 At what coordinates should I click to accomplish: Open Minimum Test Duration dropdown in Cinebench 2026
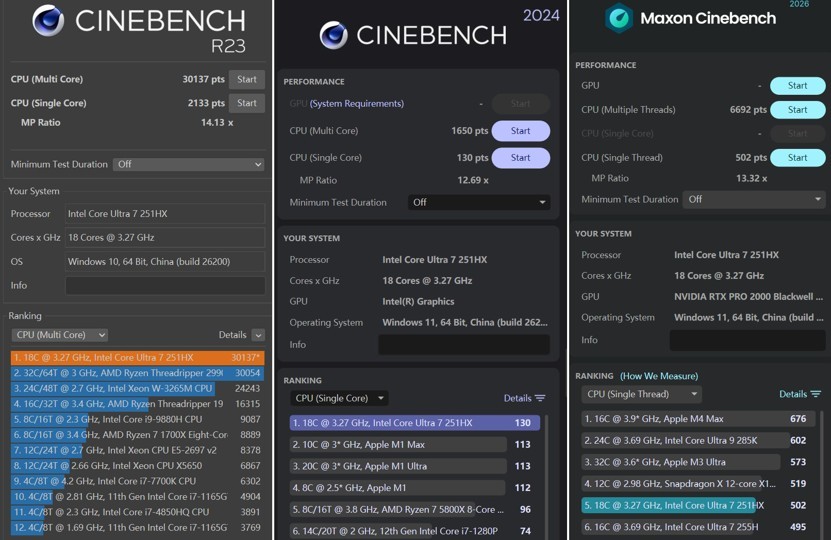click(x=754, y=199)
